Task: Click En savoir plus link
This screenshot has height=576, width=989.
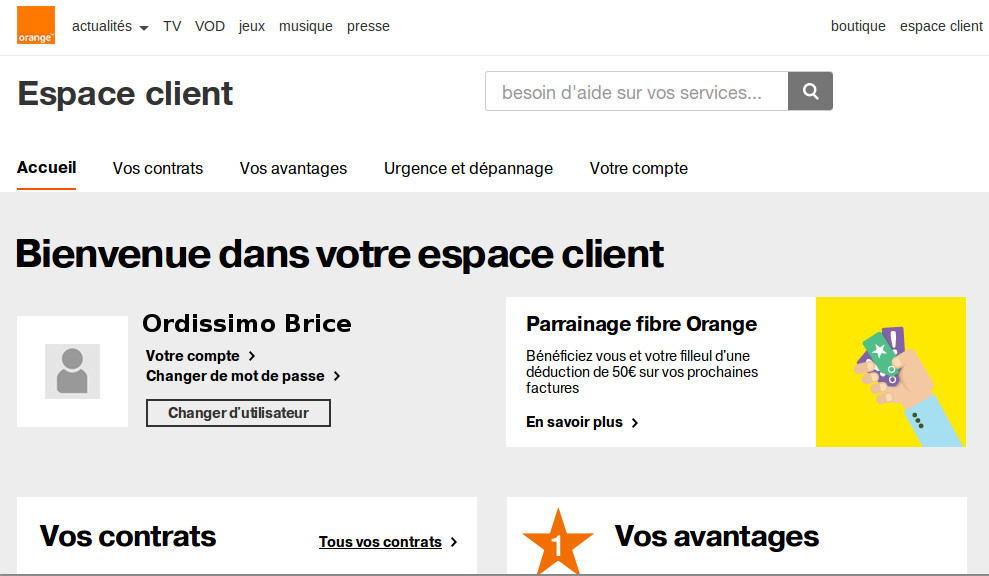Action: click(575, 422)
